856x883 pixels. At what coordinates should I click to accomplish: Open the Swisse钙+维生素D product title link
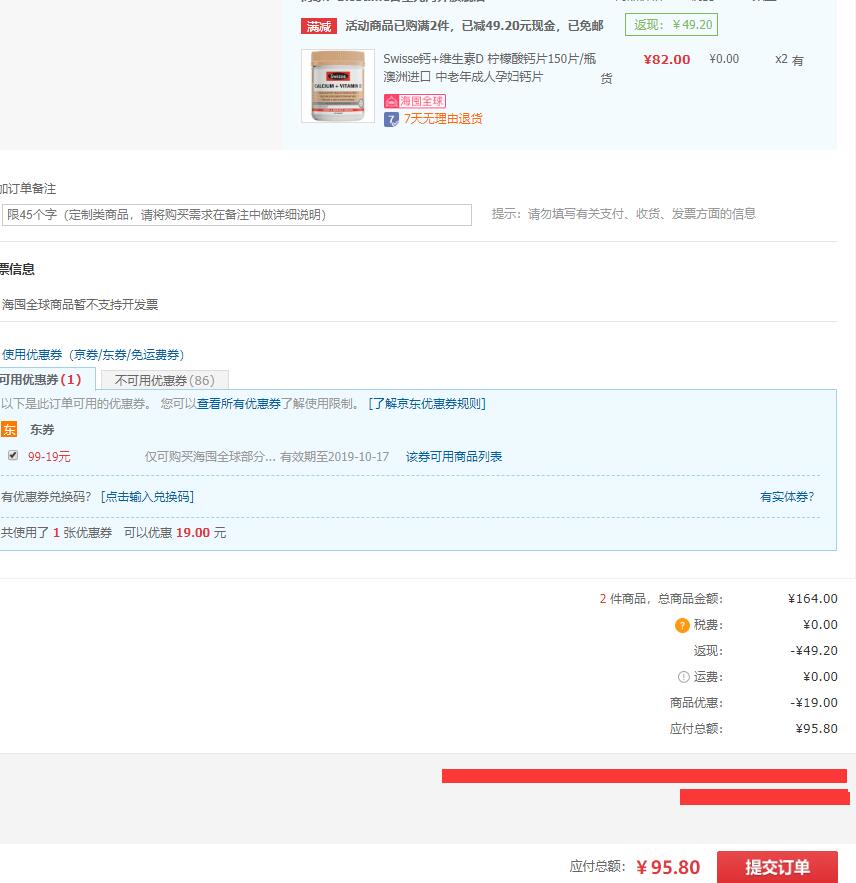[x=489, y=68]
